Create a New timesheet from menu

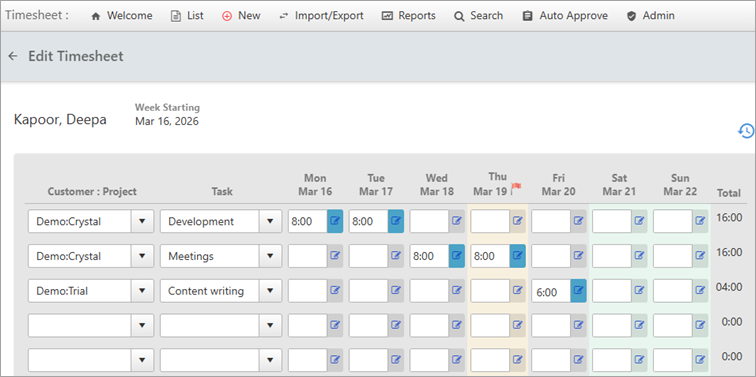pos(241,16)
